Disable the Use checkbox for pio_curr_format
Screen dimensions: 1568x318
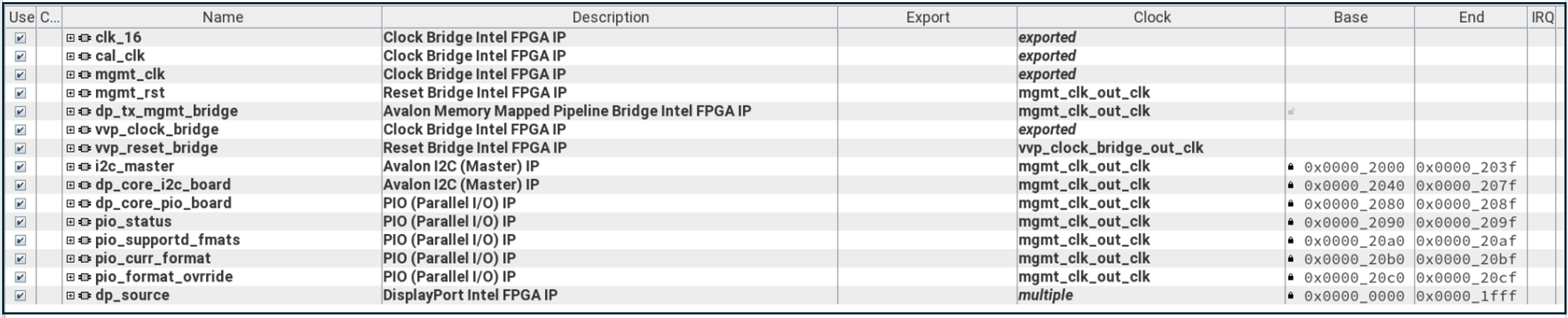(21, 259)
